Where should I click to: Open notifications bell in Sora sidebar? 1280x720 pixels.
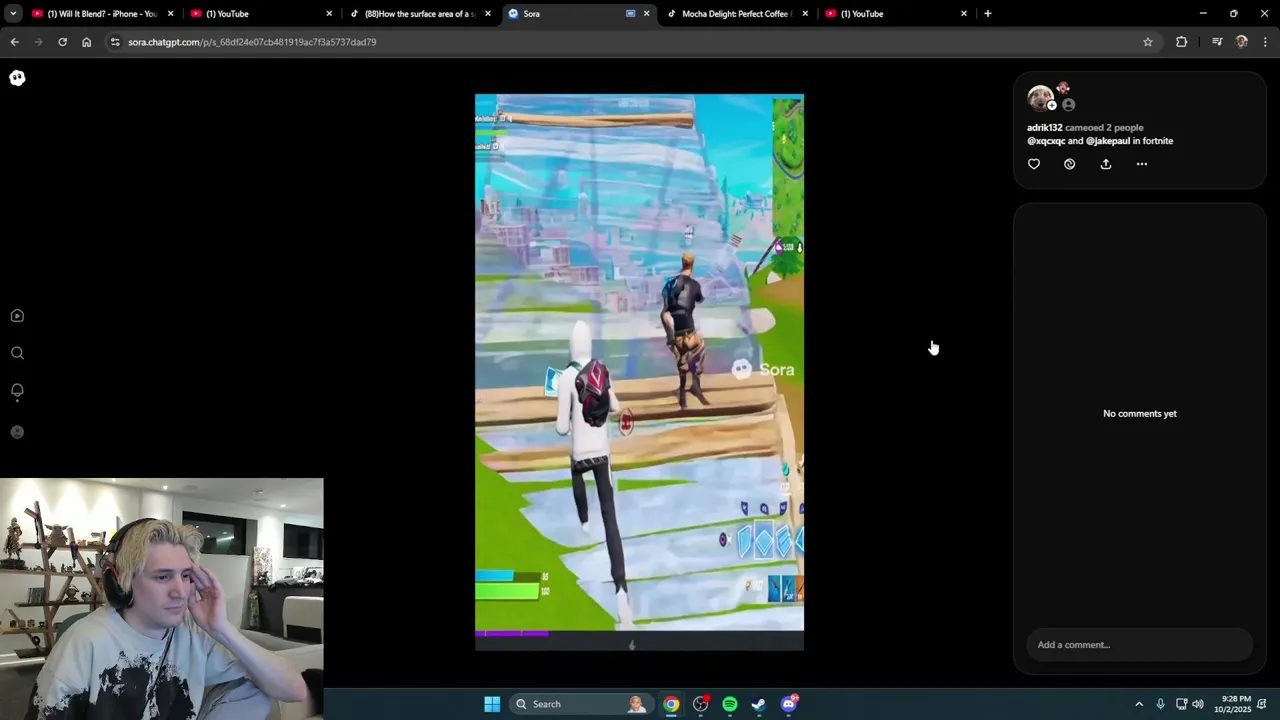17,391
